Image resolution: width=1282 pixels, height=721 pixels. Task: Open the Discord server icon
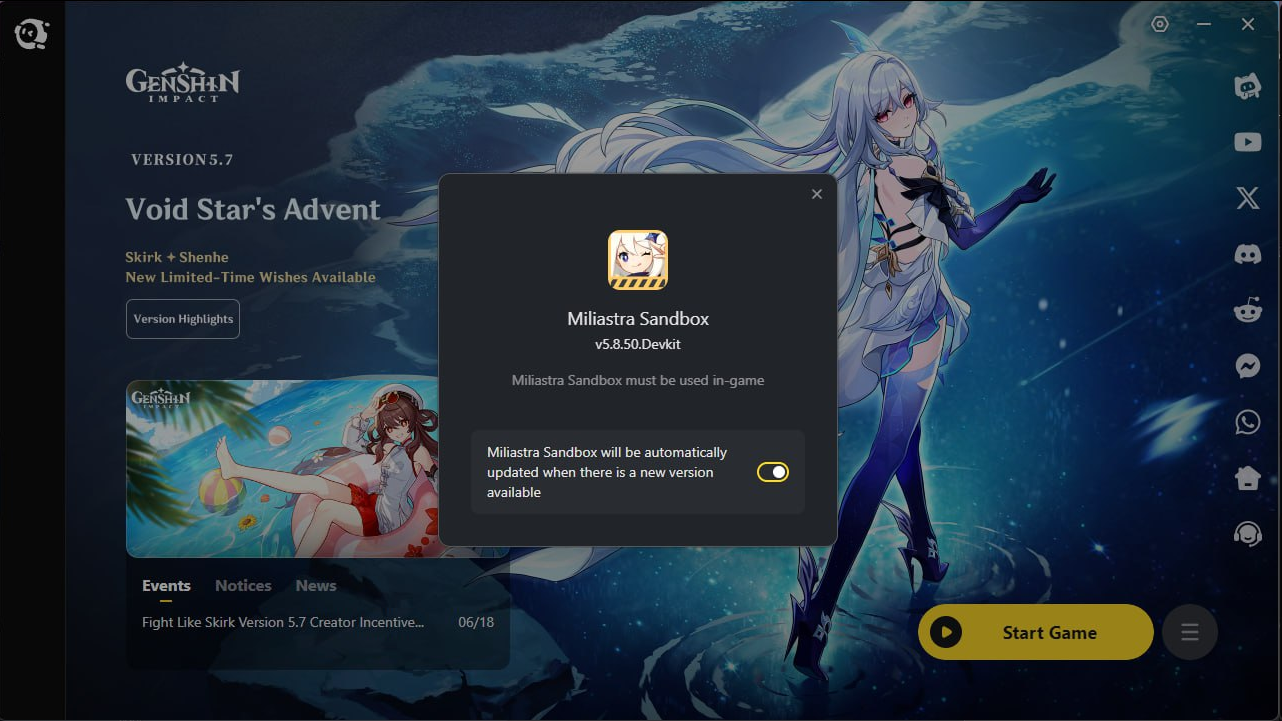click(x=1248, y=254)
